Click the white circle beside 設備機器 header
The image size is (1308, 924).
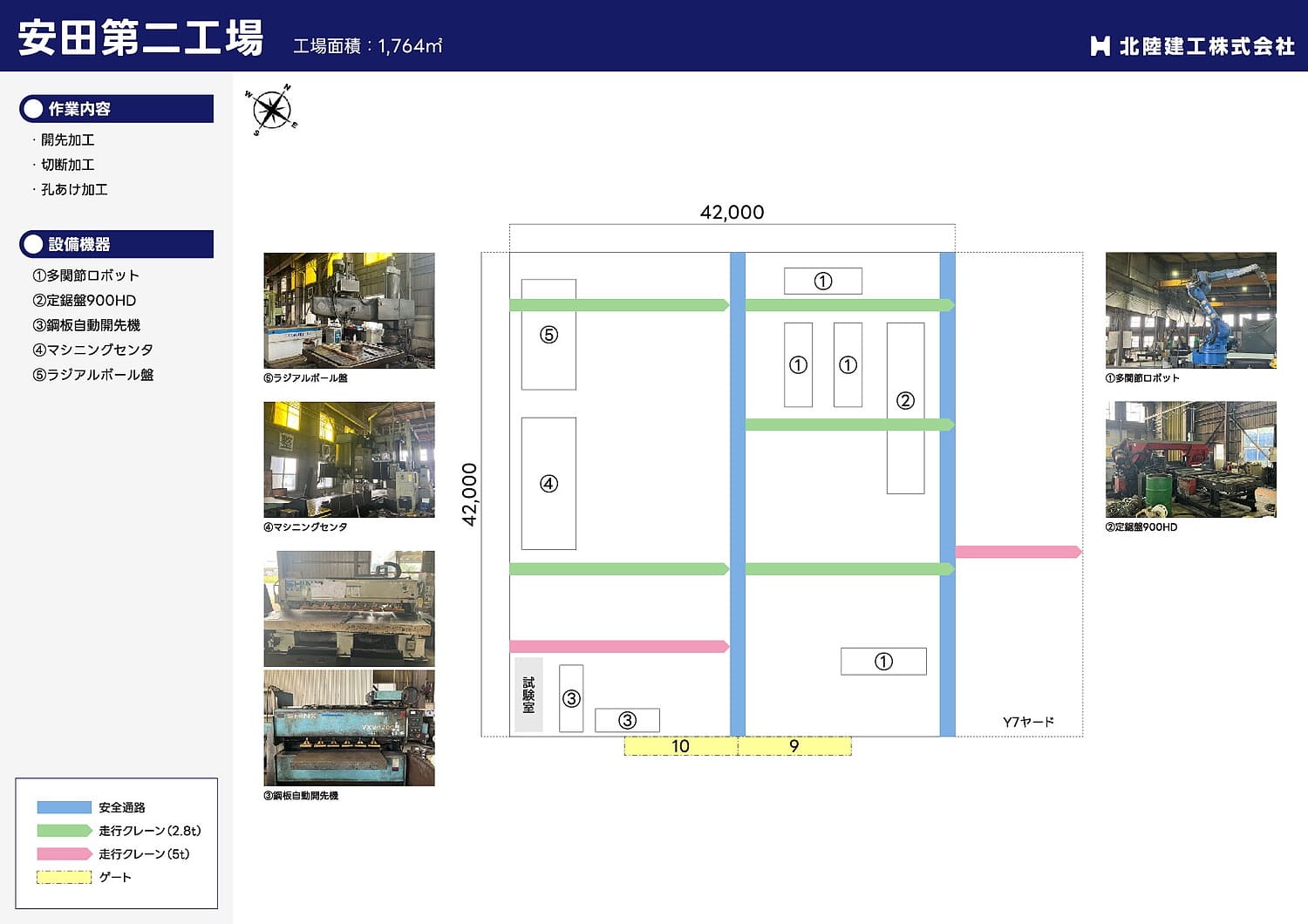click(34, 244)
